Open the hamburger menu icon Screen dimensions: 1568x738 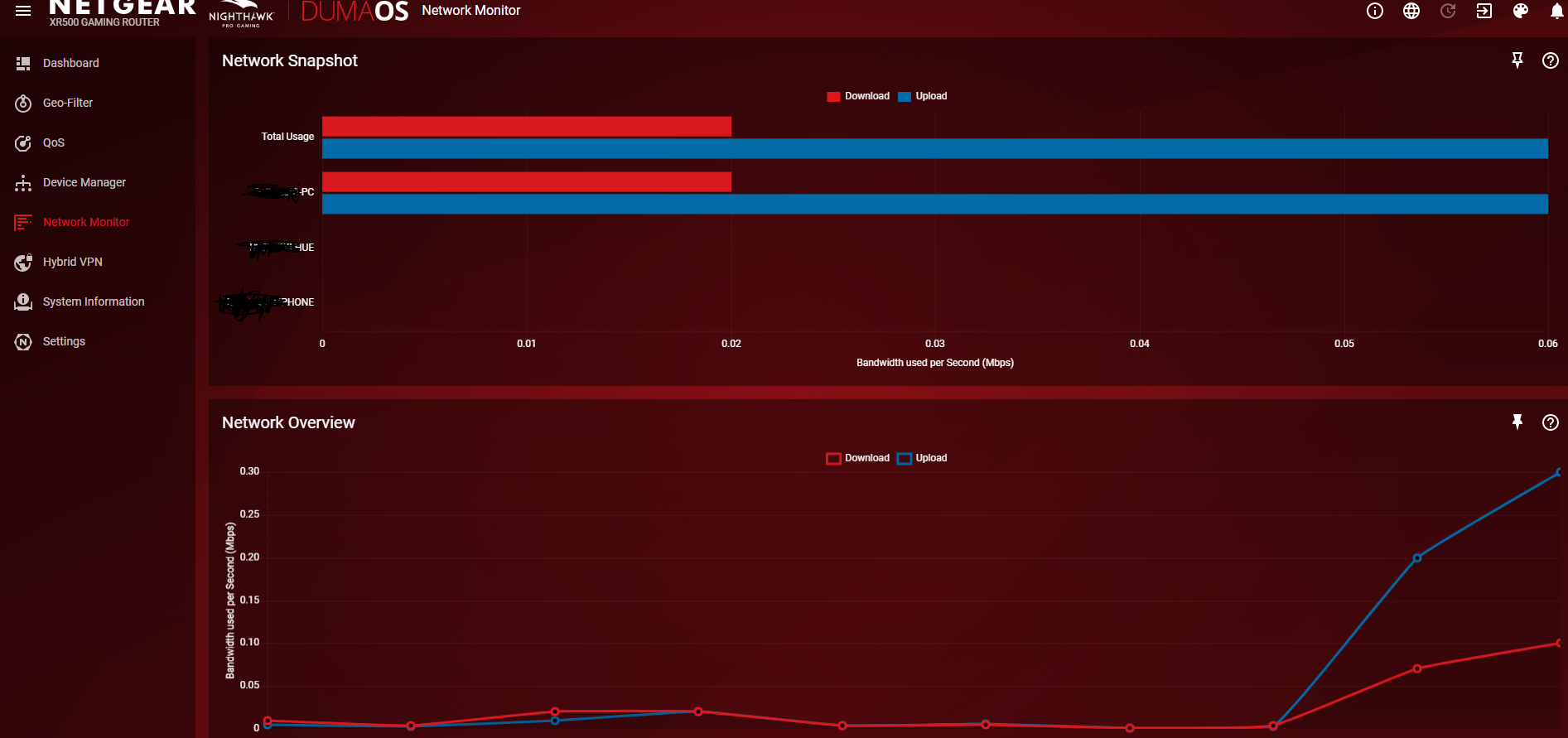23,11
